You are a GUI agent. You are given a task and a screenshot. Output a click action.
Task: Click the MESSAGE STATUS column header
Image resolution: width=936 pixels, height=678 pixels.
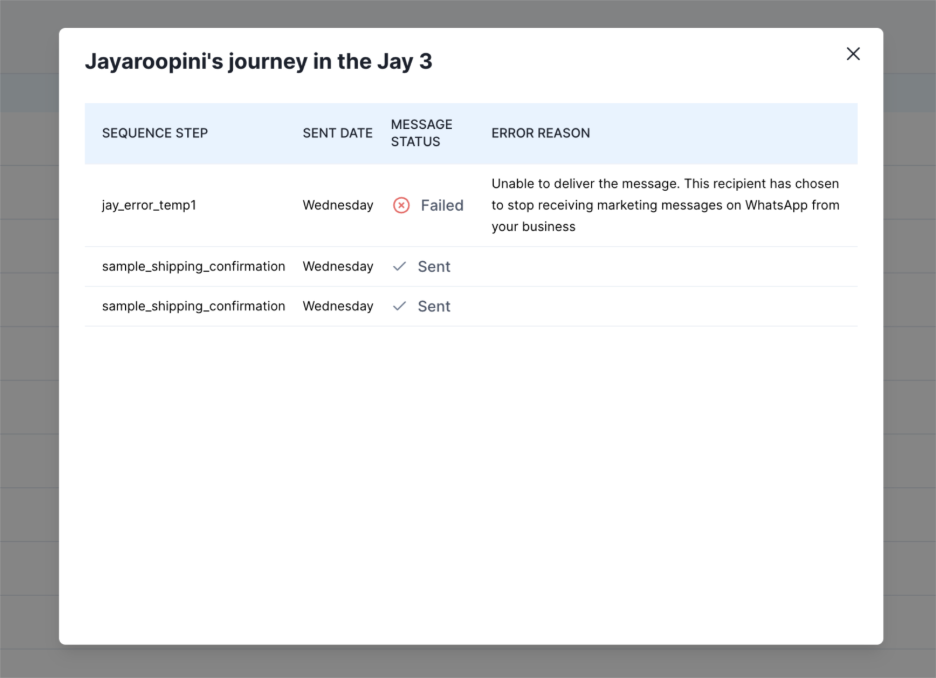[x=421, y=133]
